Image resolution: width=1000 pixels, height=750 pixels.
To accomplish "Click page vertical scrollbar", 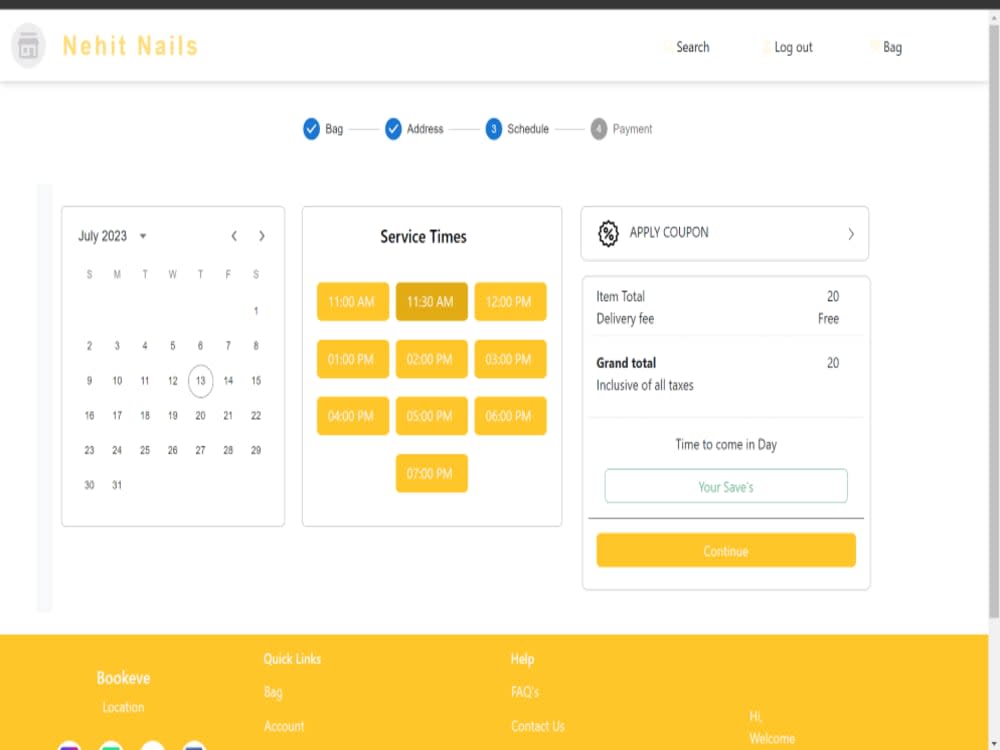I will (x=994, y=319).
